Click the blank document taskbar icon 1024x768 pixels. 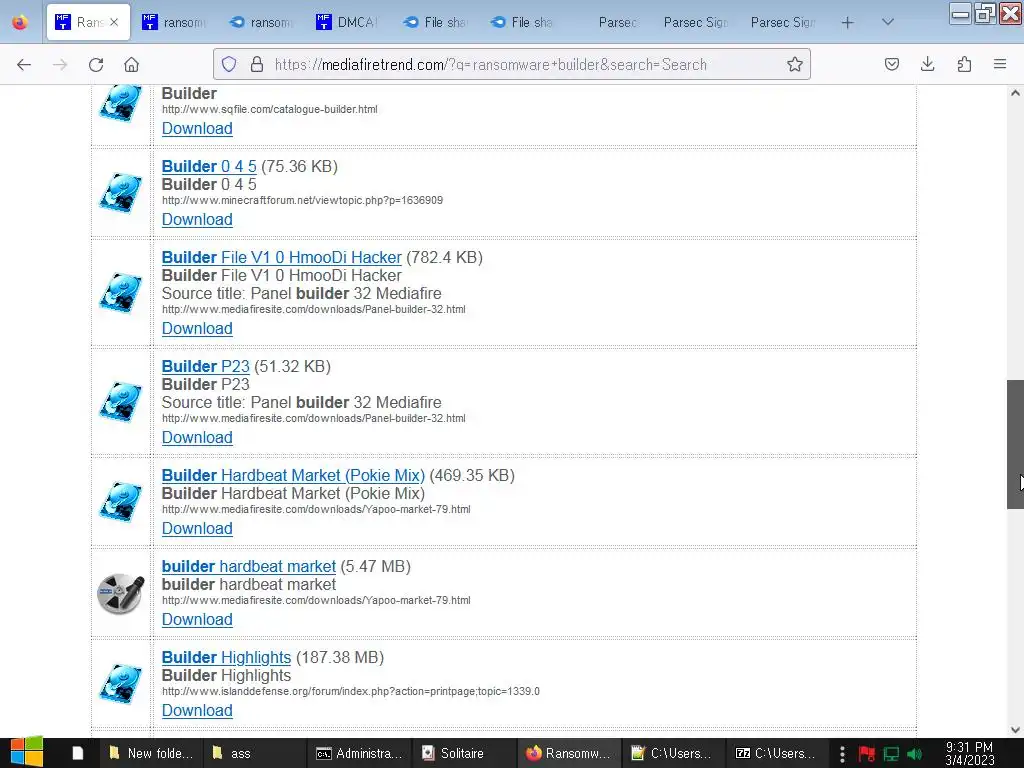[x=78, y=753]
